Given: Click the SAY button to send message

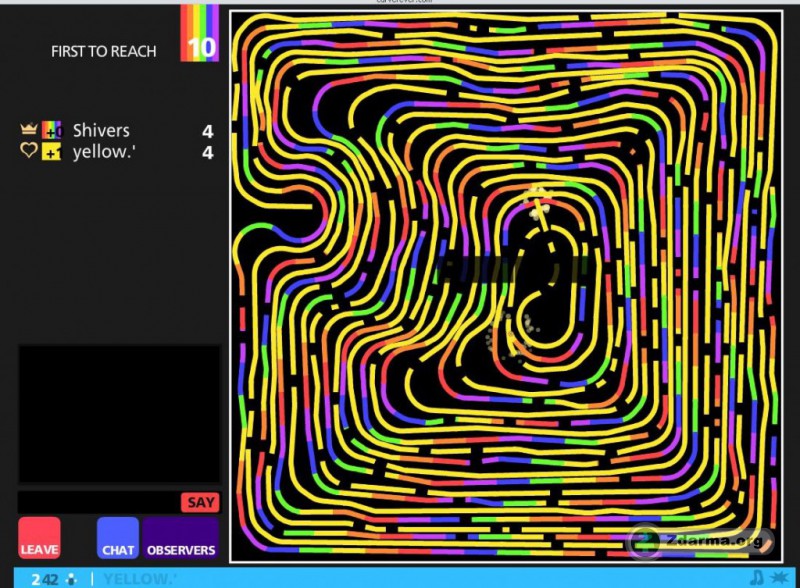Looking at the screenshot, I should point(201,502).
